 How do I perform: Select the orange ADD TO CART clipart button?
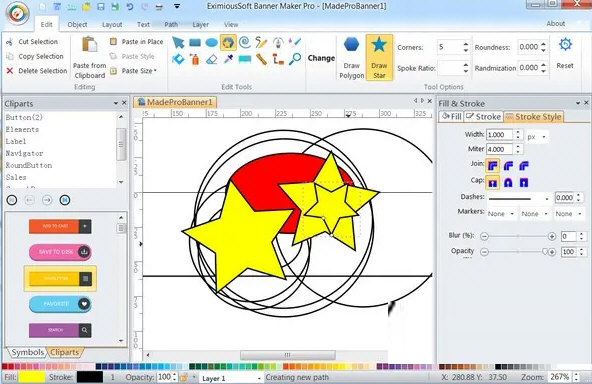[x=60, y=226]
